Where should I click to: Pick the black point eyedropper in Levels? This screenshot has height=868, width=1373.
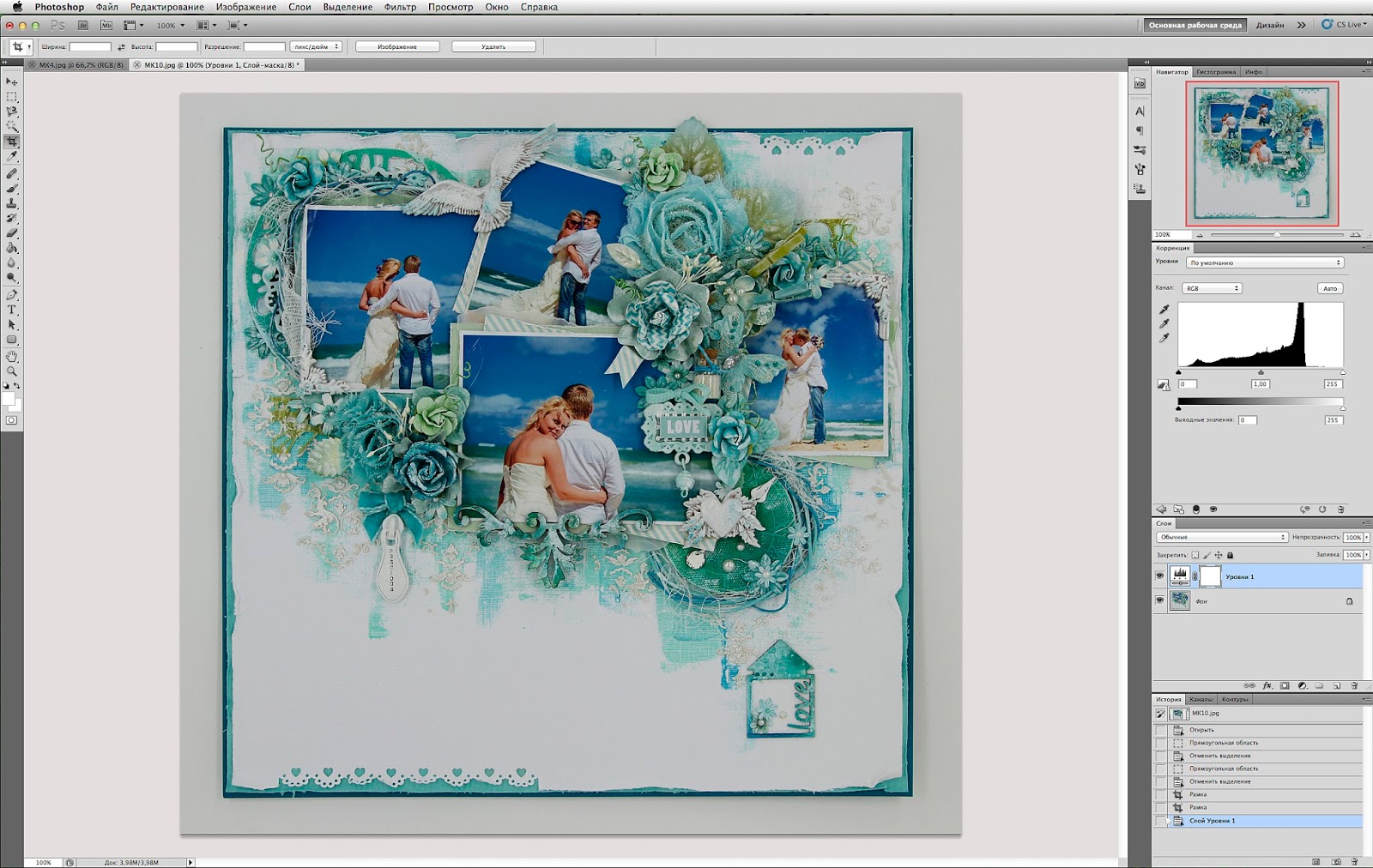[1164, 310]
